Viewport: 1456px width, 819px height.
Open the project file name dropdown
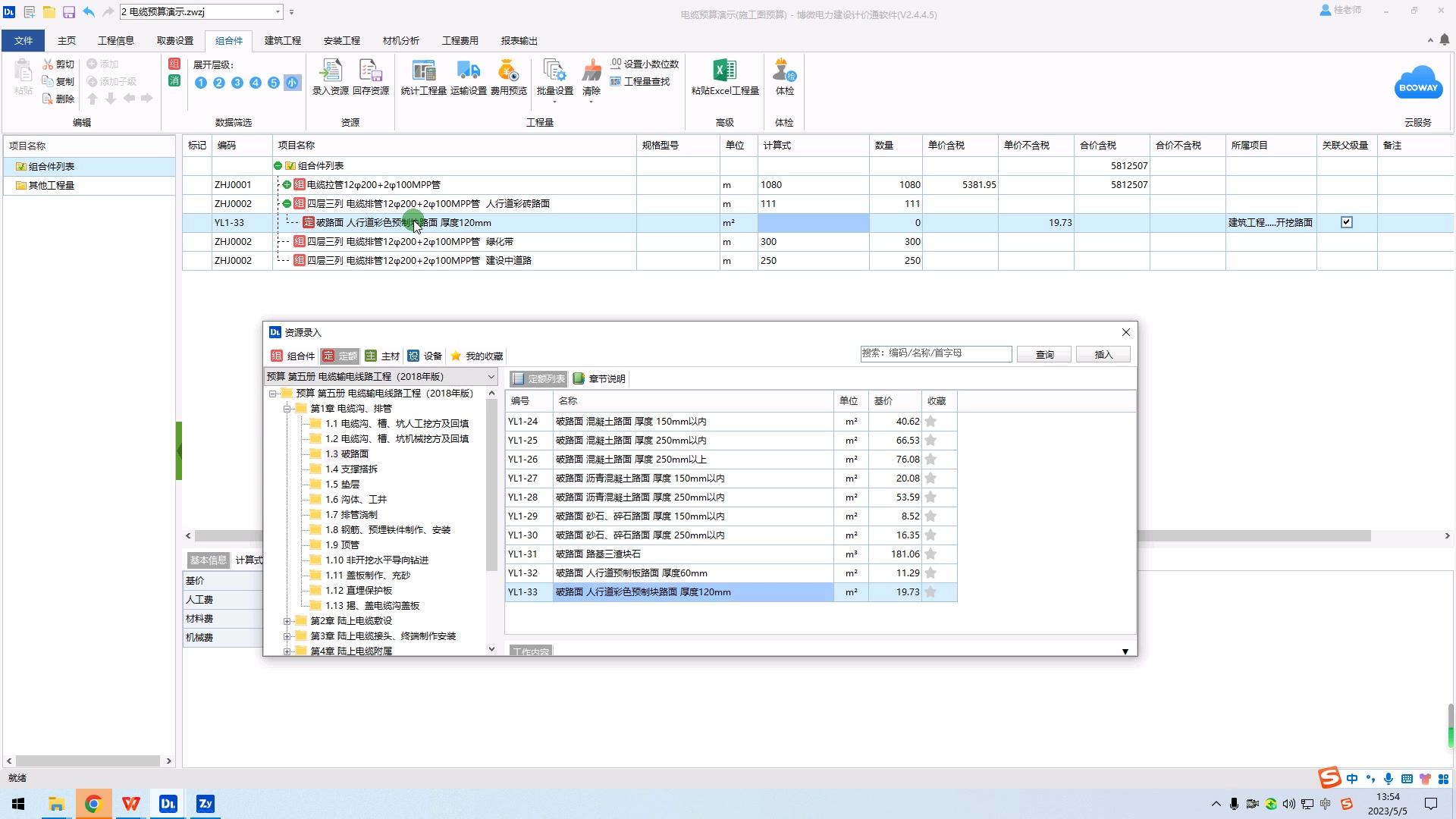278,12
